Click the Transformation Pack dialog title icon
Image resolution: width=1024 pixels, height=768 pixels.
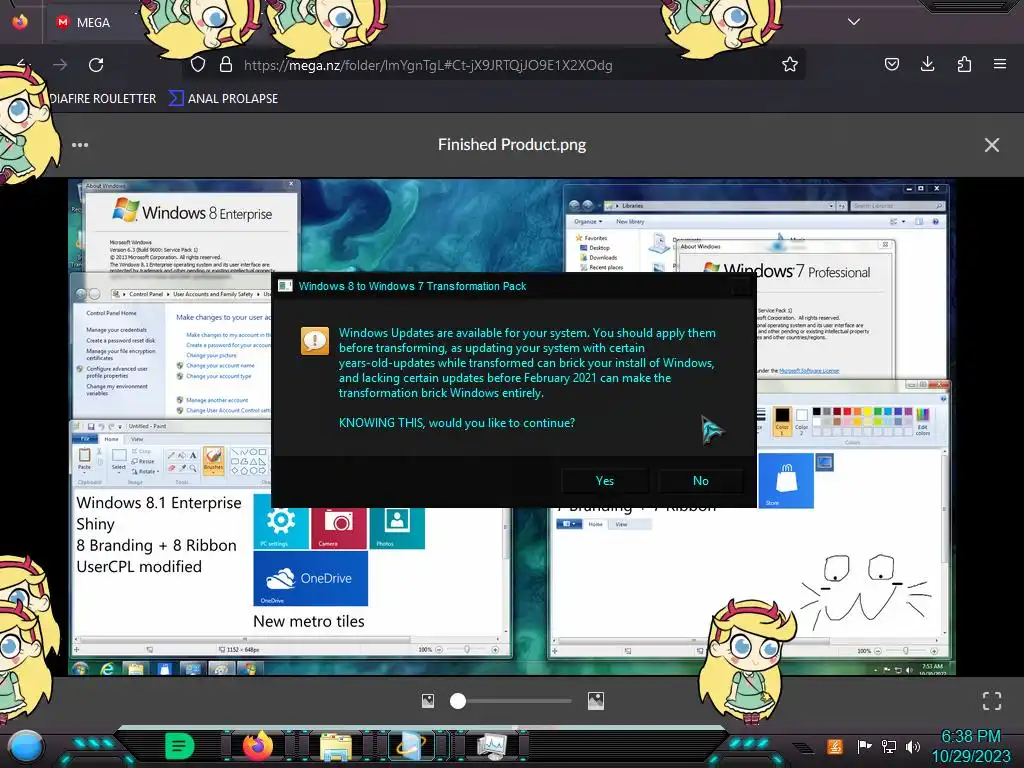(x=285, y=286)
